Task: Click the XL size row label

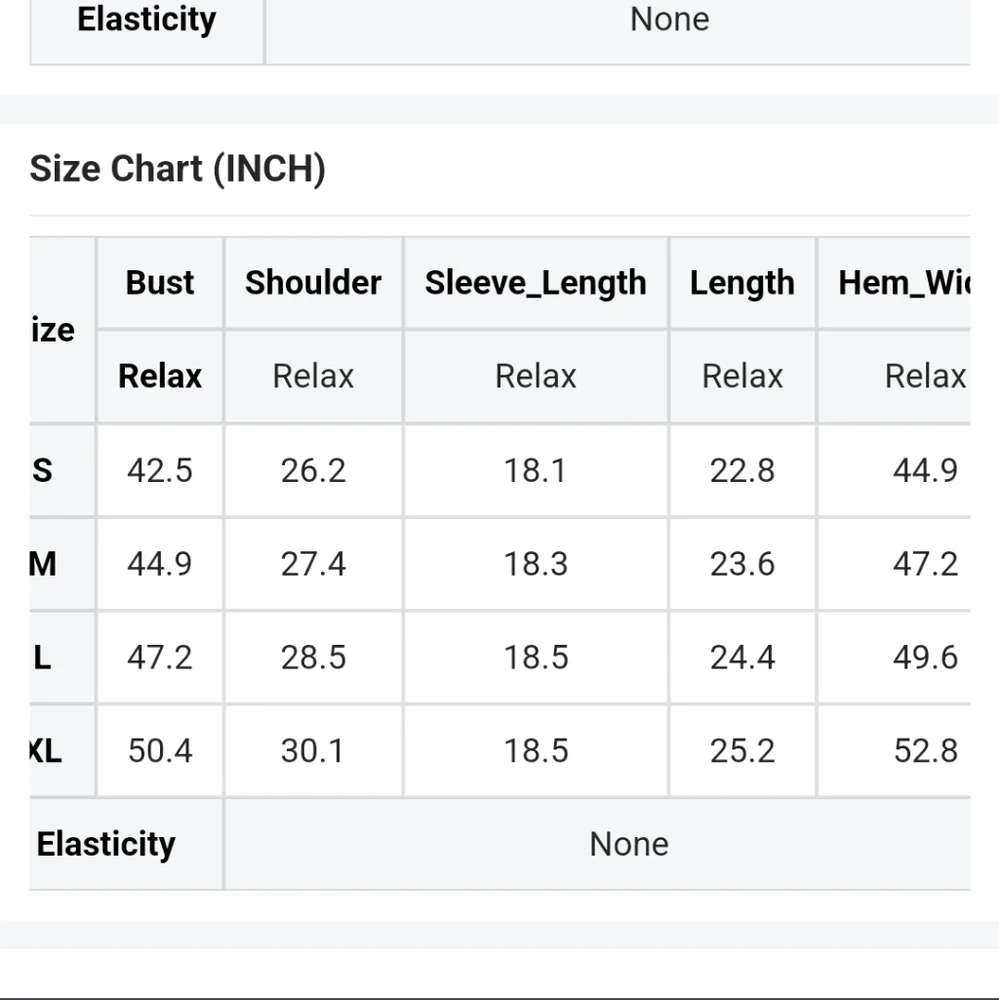Action: (x=45, y=751)
